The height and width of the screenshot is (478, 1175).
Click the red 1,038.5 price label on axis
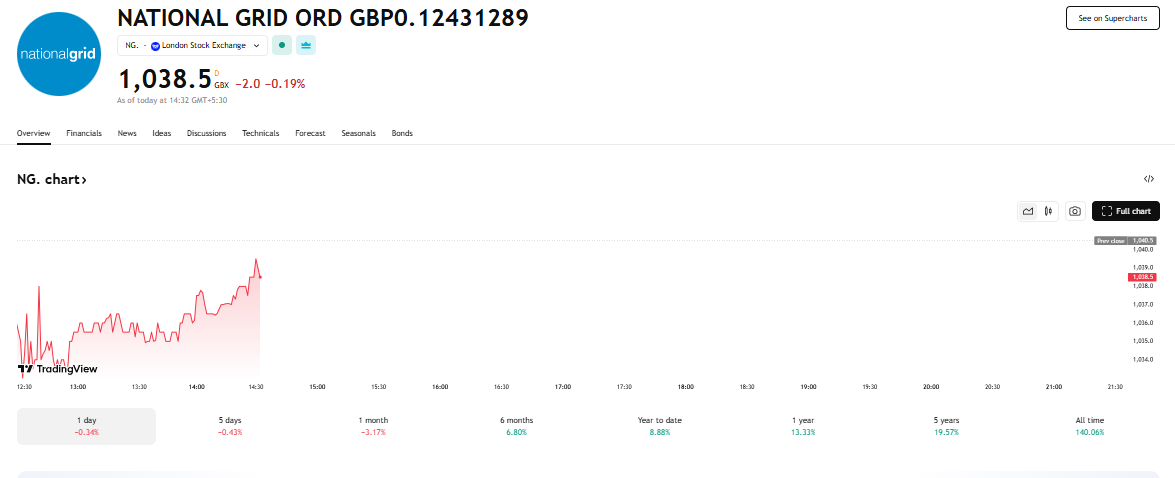coord(1143,277)
